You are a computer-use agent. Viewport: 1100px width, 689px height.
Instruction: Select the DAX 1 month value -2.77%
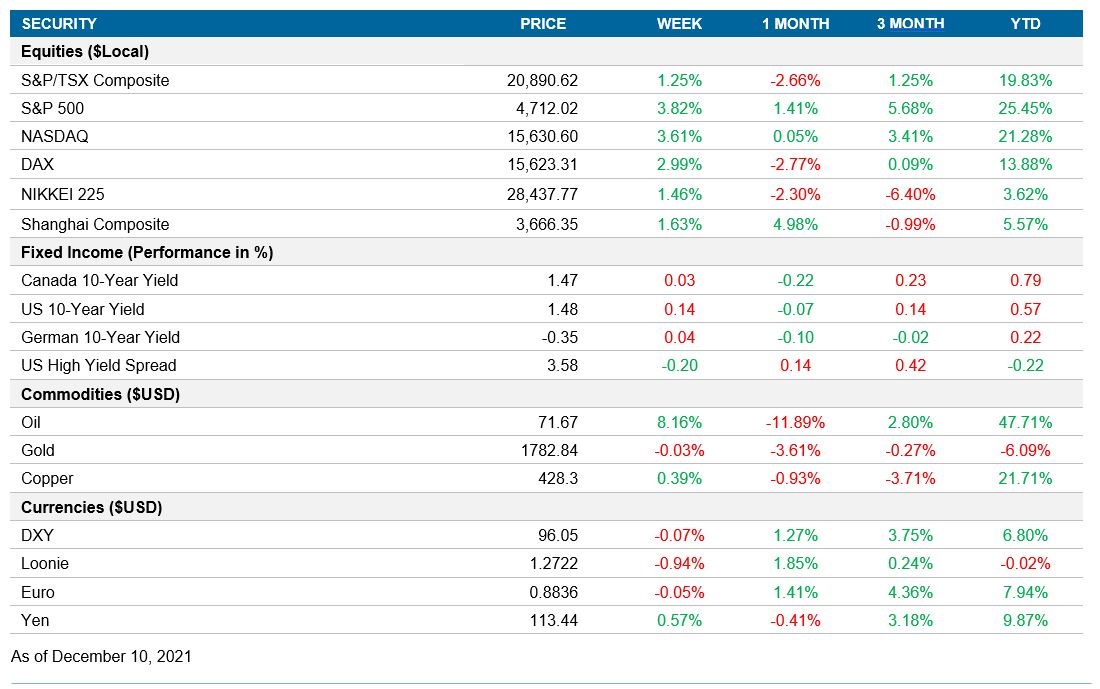pos(796,164)
